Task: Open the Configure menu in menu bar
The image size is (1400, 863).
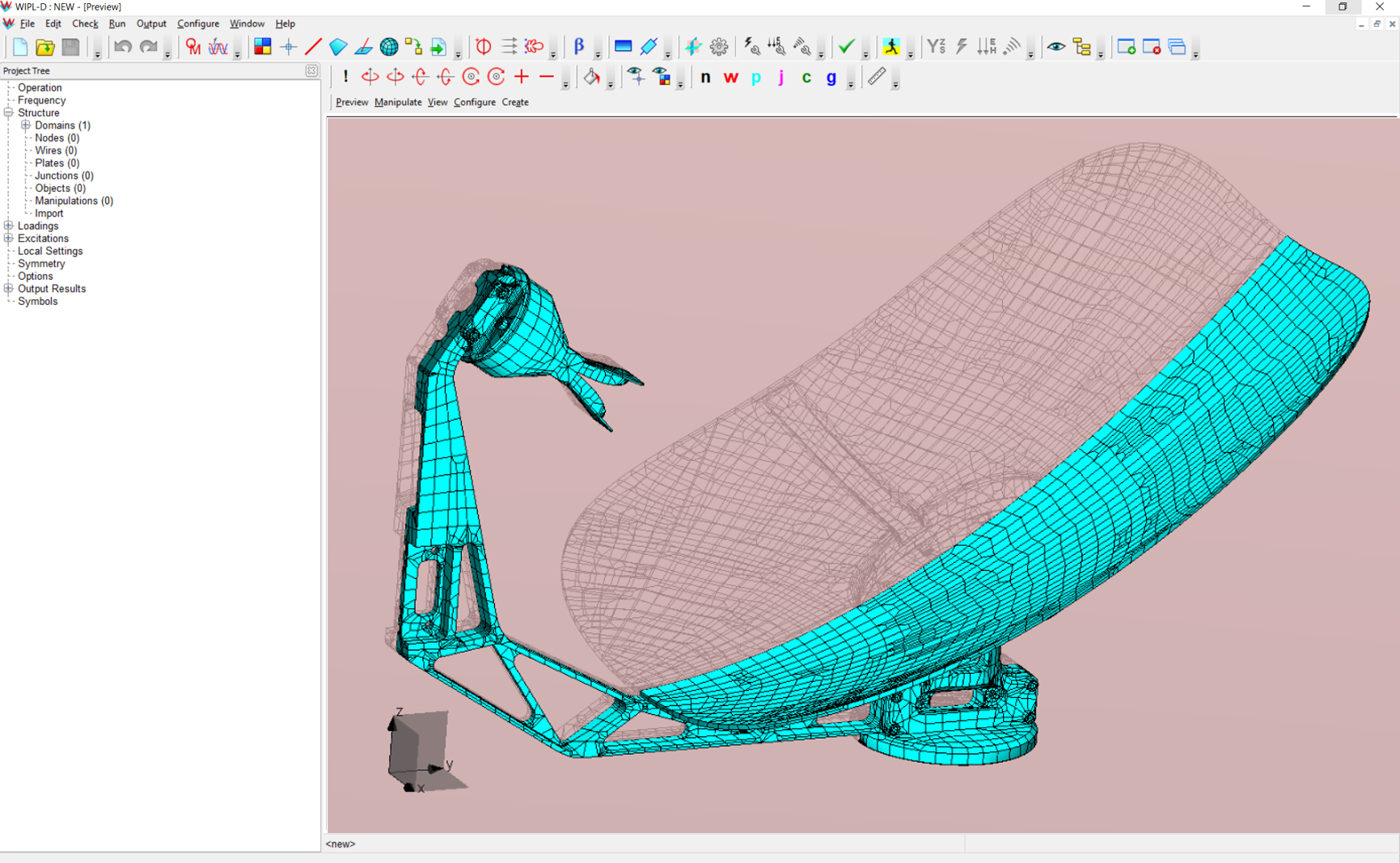Action: click(197, 23)
